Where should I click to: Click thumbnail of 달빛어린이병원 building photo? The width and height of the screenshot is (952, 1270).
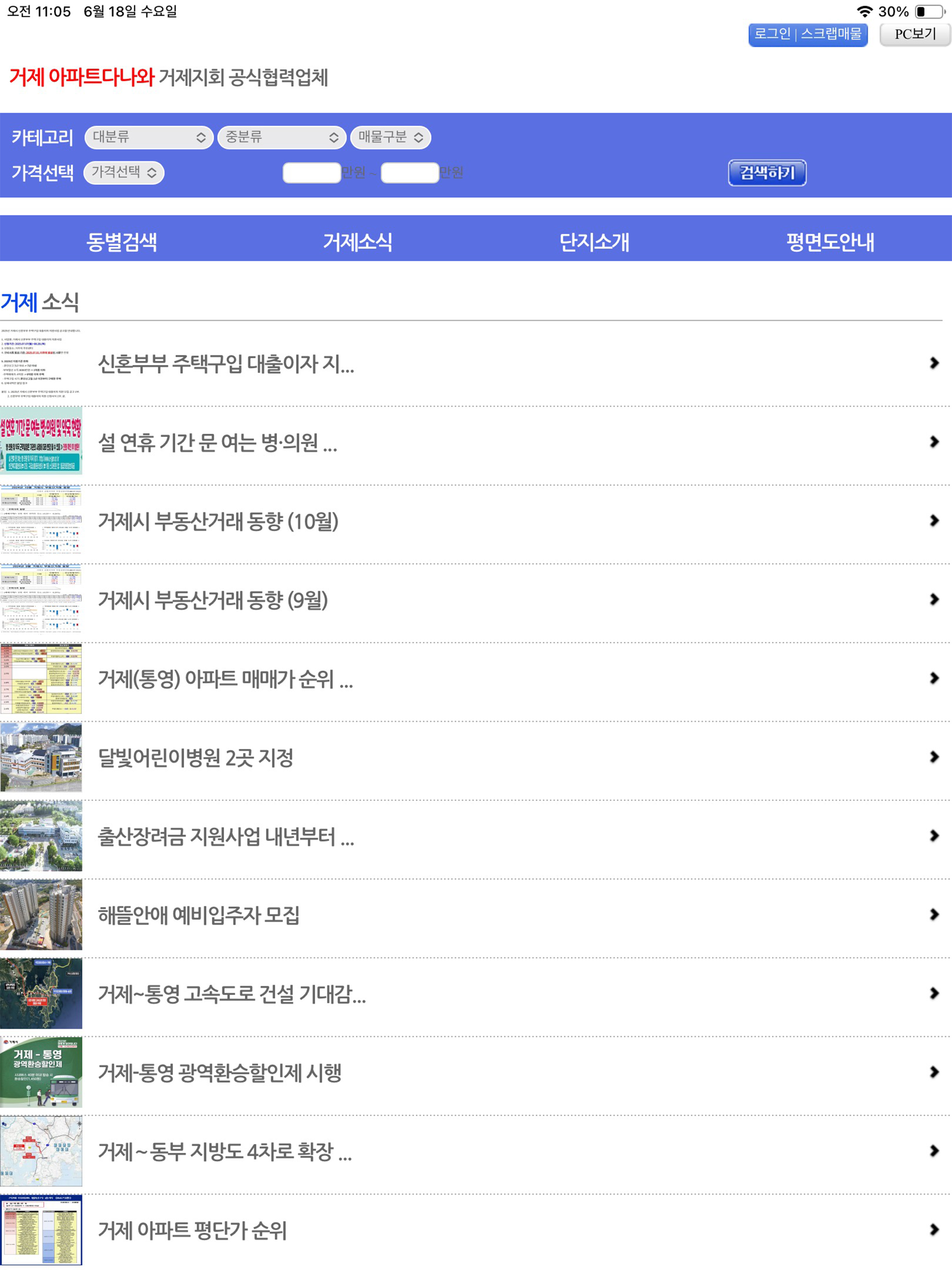(x=41, y=757)
